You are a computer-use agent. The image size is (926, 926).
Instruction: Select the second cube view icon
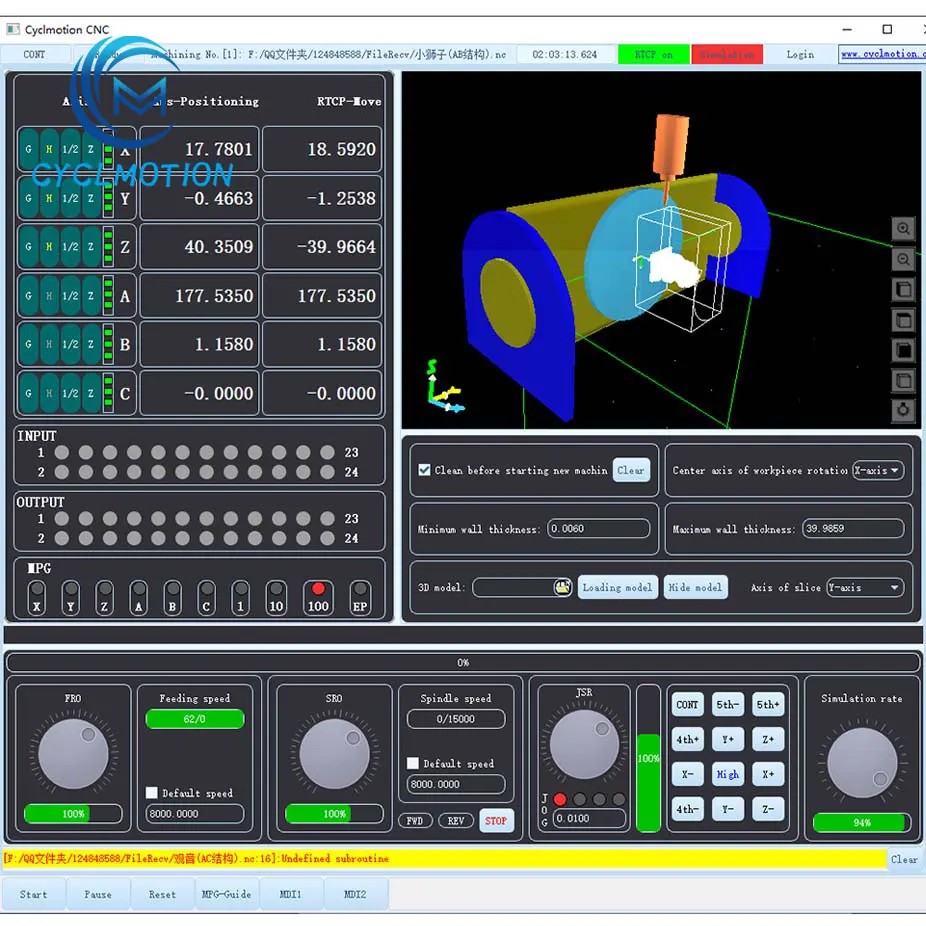pyautogui.click(x=903, y=321)
